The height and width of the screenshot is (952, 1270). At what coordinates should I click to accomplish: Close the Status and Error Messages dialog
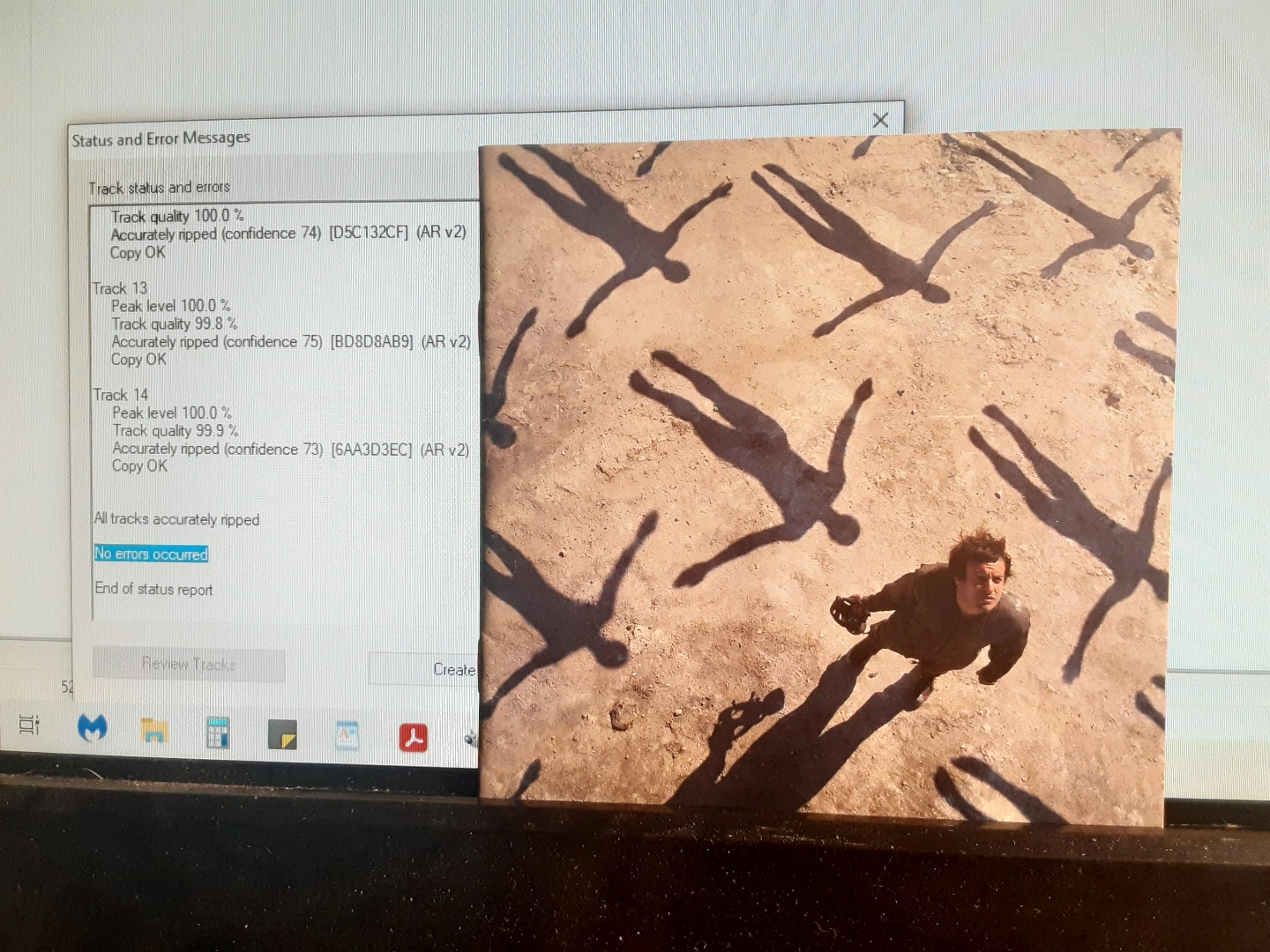pyautogui.click(x=879, y=121)
